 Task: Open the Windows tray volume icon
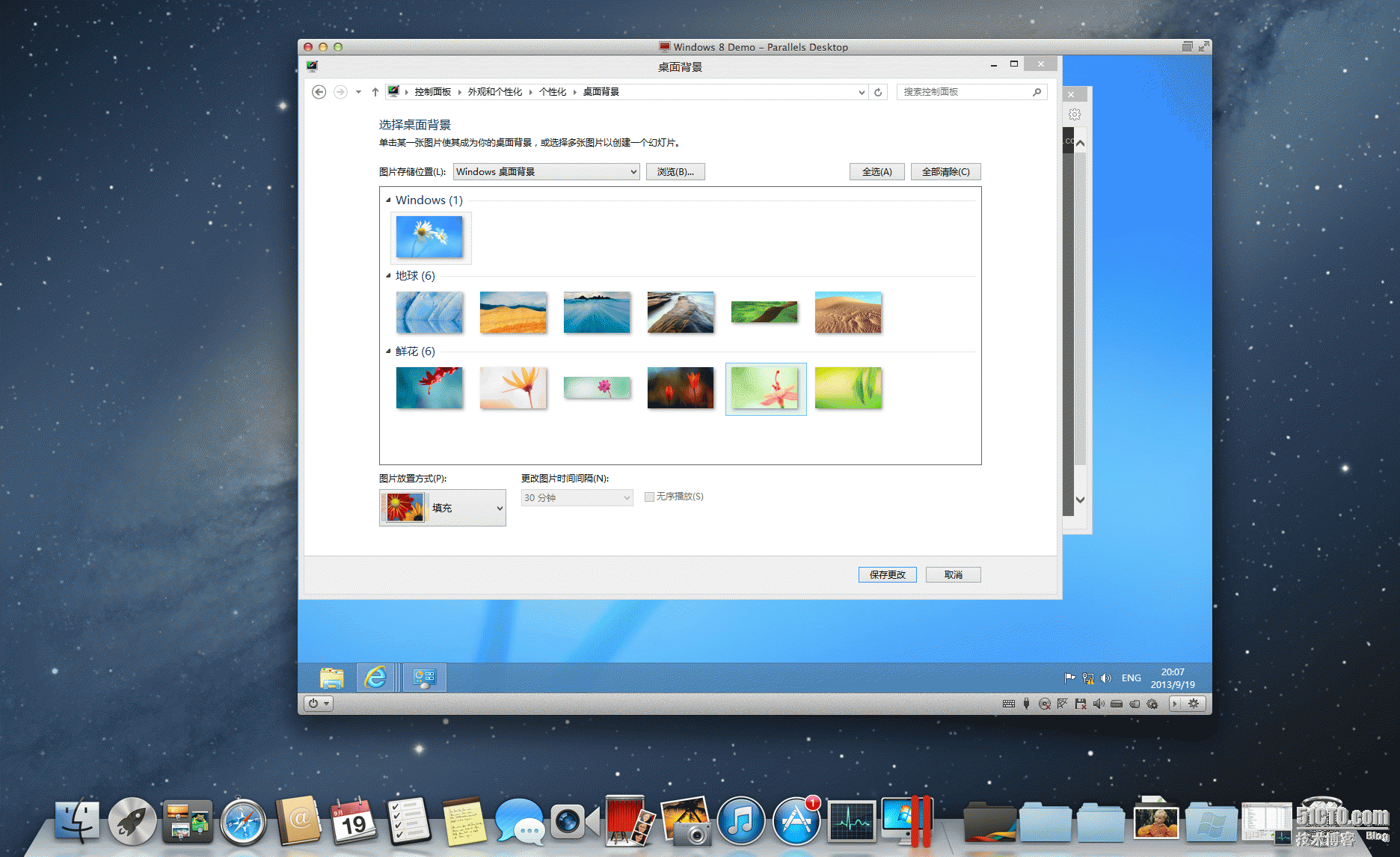(x=1106, y=678)
